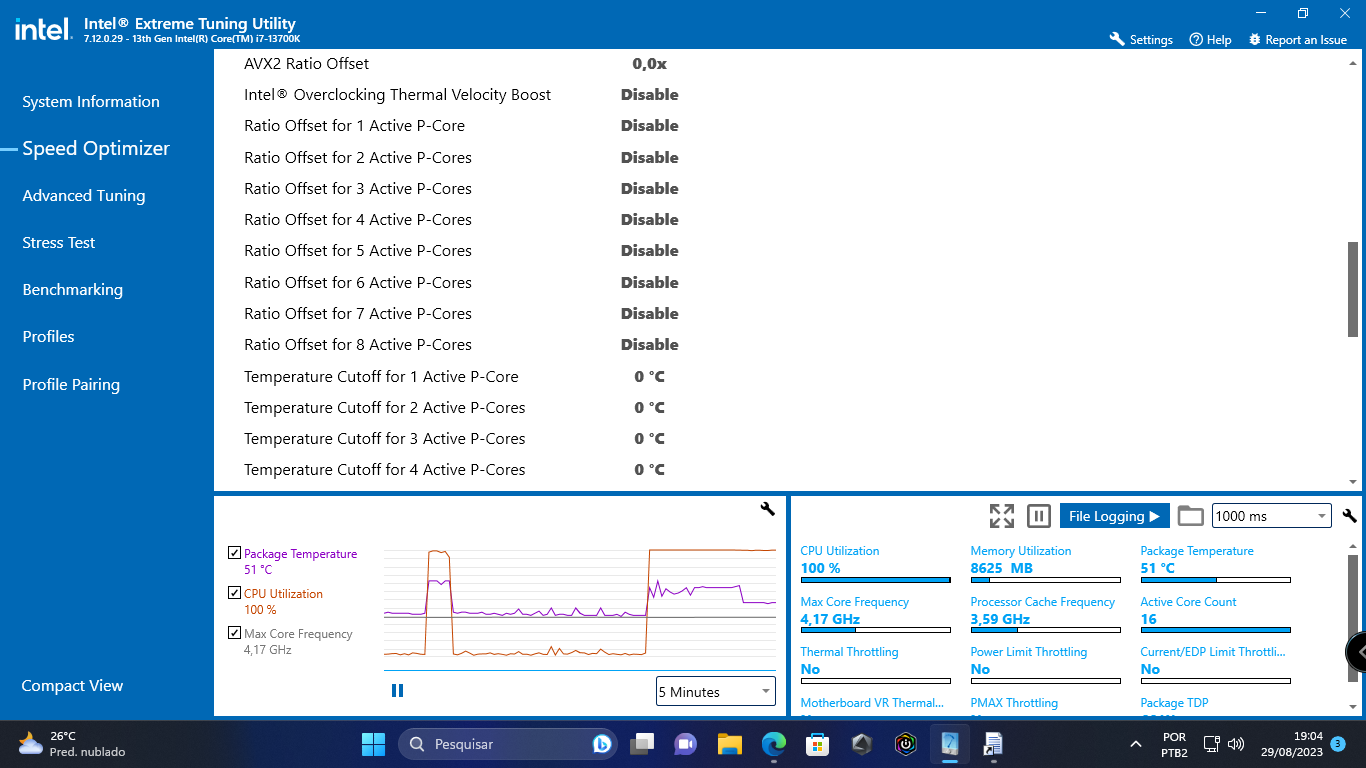Viewport: 1366px width, 768px height.
Task: Switch to Compact View
Action: [72, 685]
